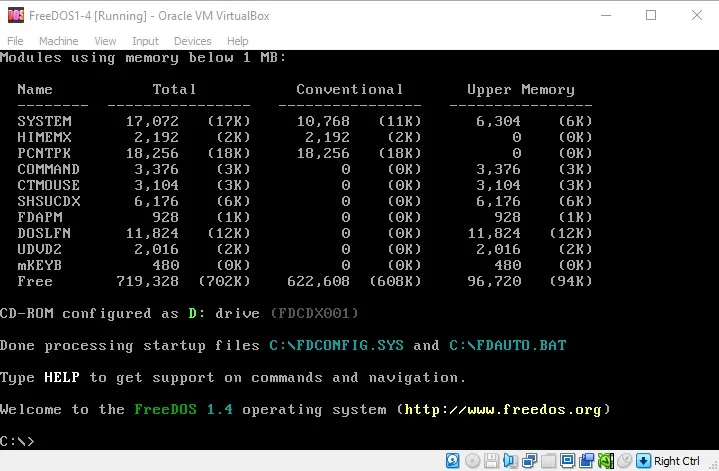
Task: Click the CTMOUSE module name
Action: (49, 185)
